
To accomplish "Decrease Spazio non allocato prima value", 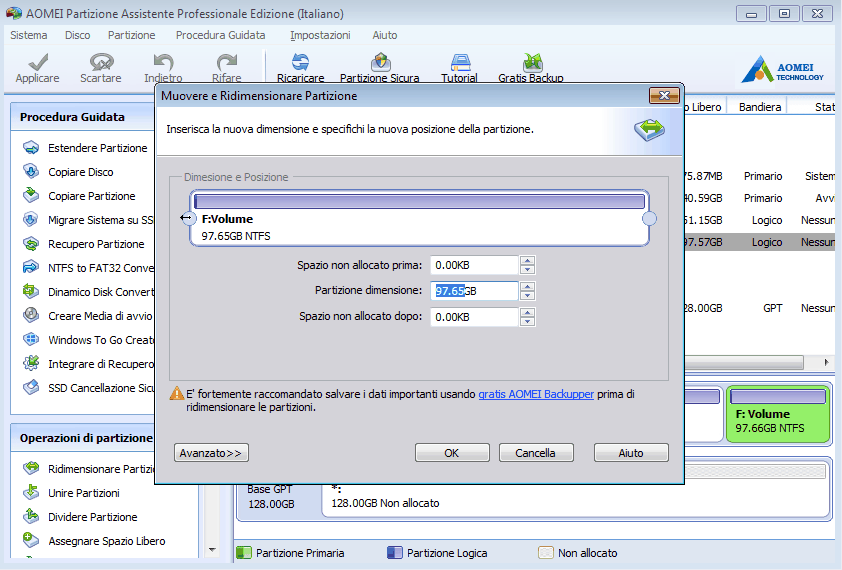I will (x=527, y=269).
